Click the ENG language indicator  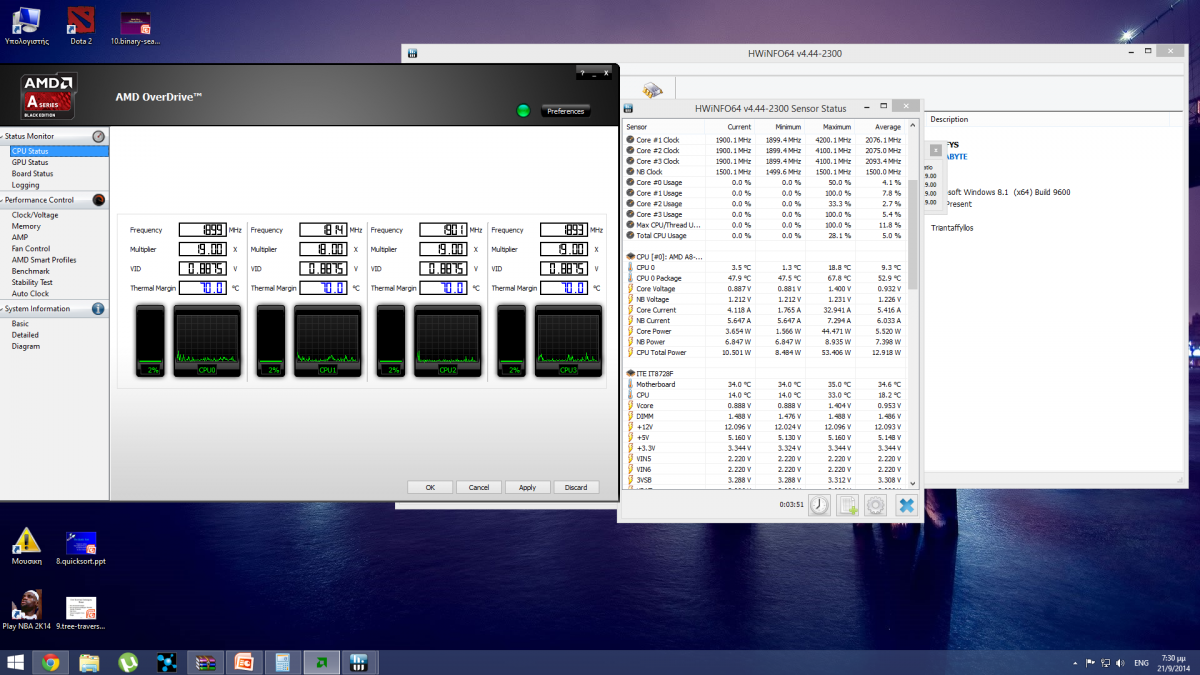1141,663
